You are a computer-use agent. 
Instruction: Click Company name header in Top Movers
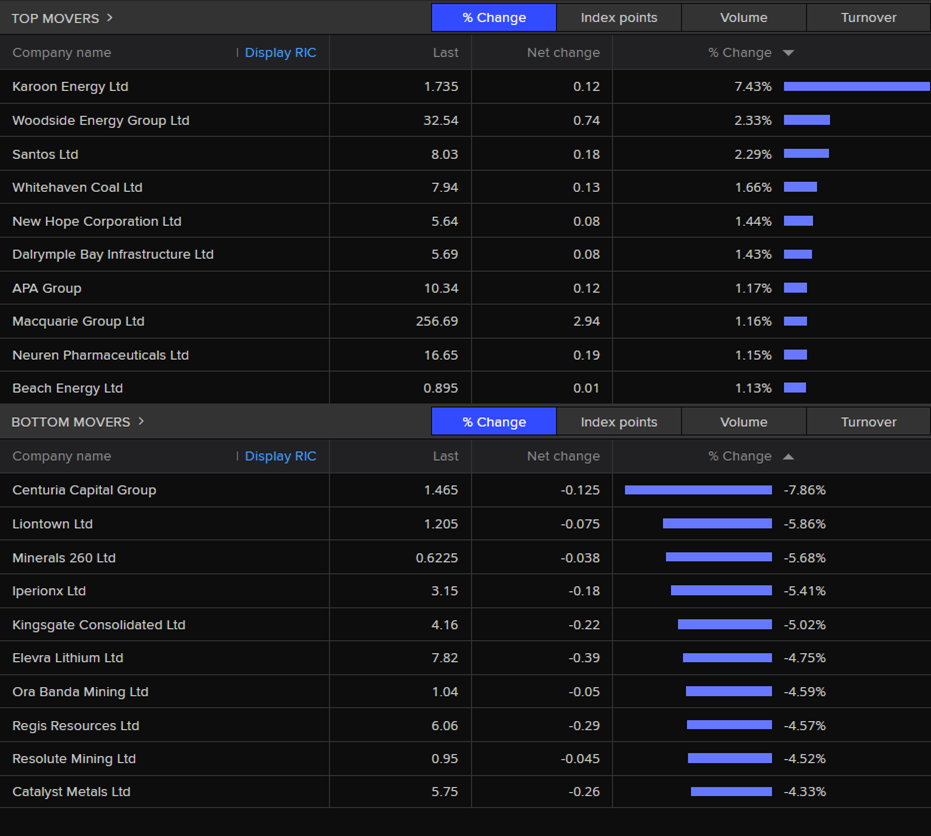(x=62, y=53)
